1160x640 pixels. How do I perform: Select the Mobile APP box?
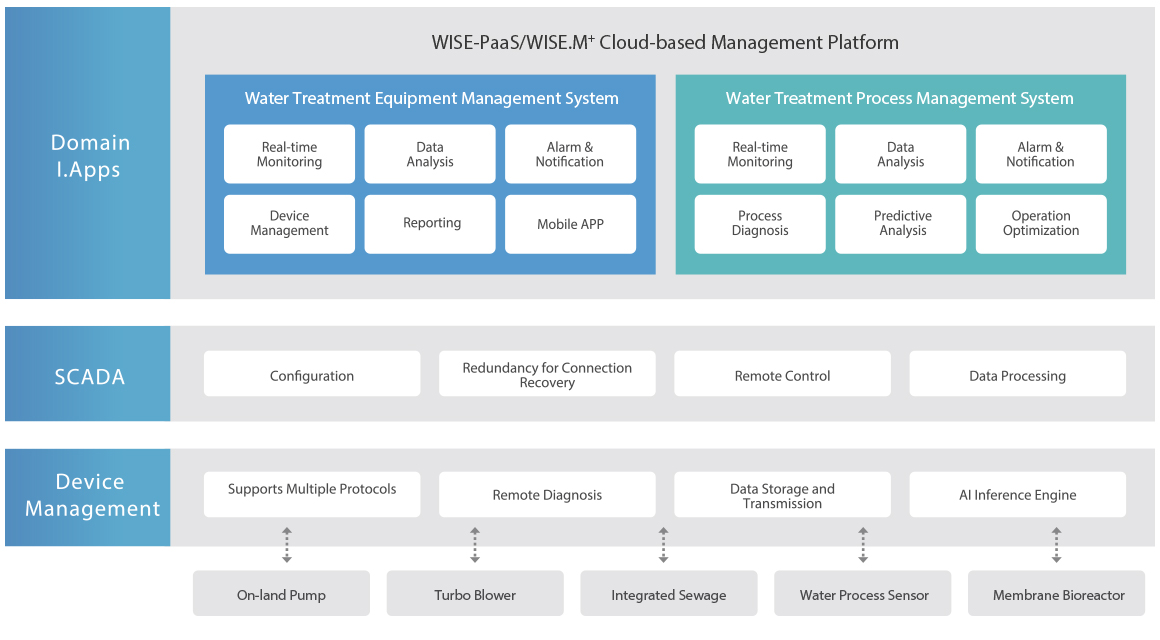[x=570, y=224]
